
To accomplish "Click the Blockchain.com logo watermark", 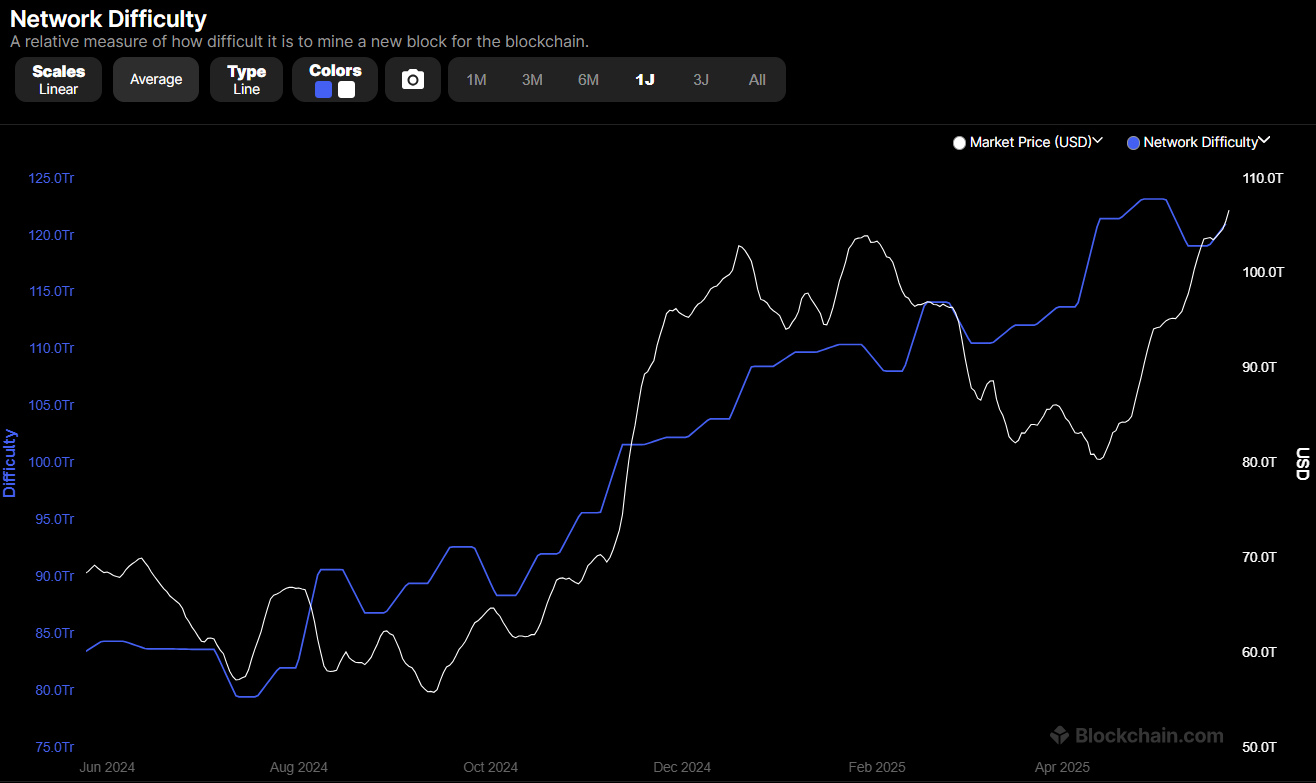I will click(x=1137, y=736).
